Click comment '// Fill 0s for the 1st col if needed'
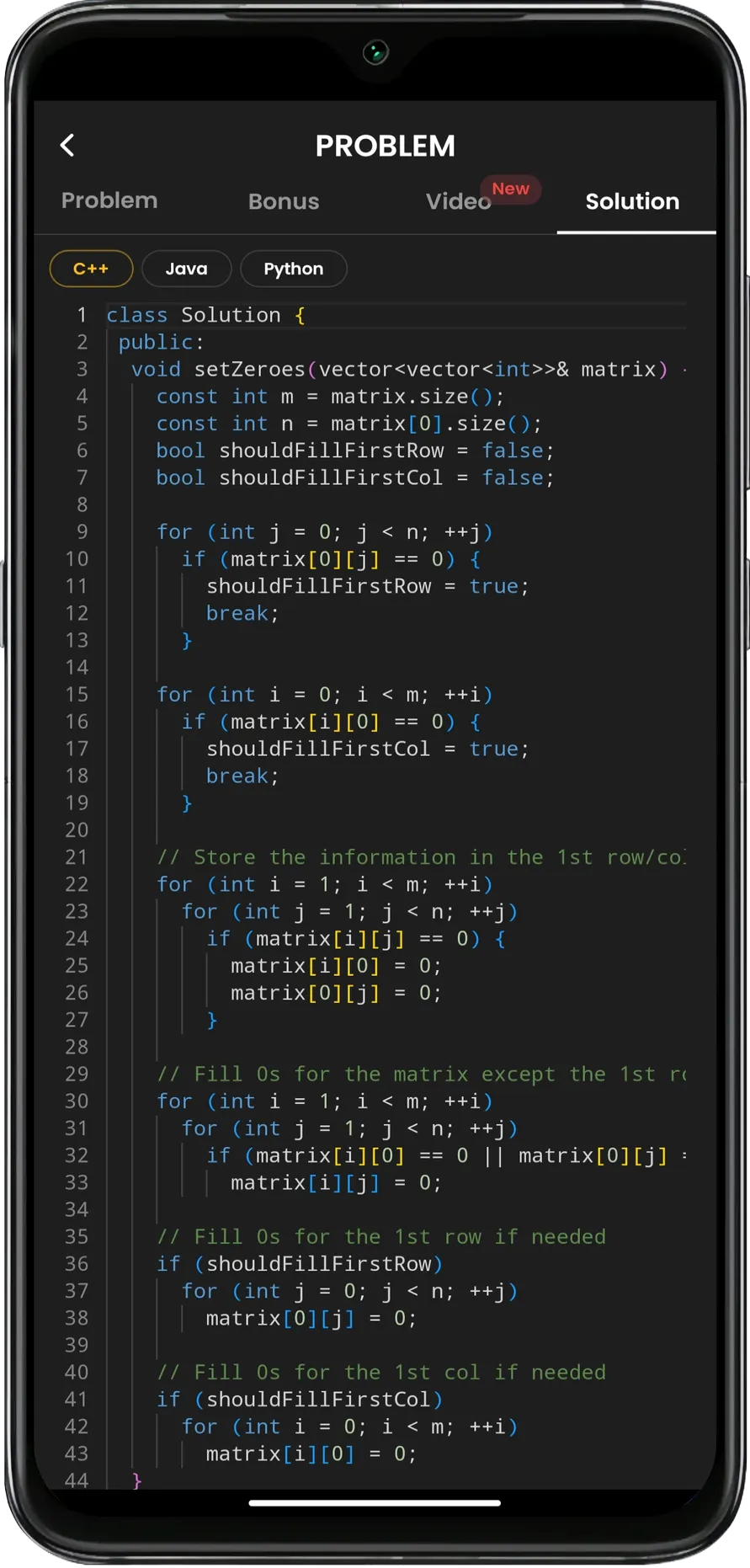This screenshot has width=750, height=1568. click(380, 1372)
